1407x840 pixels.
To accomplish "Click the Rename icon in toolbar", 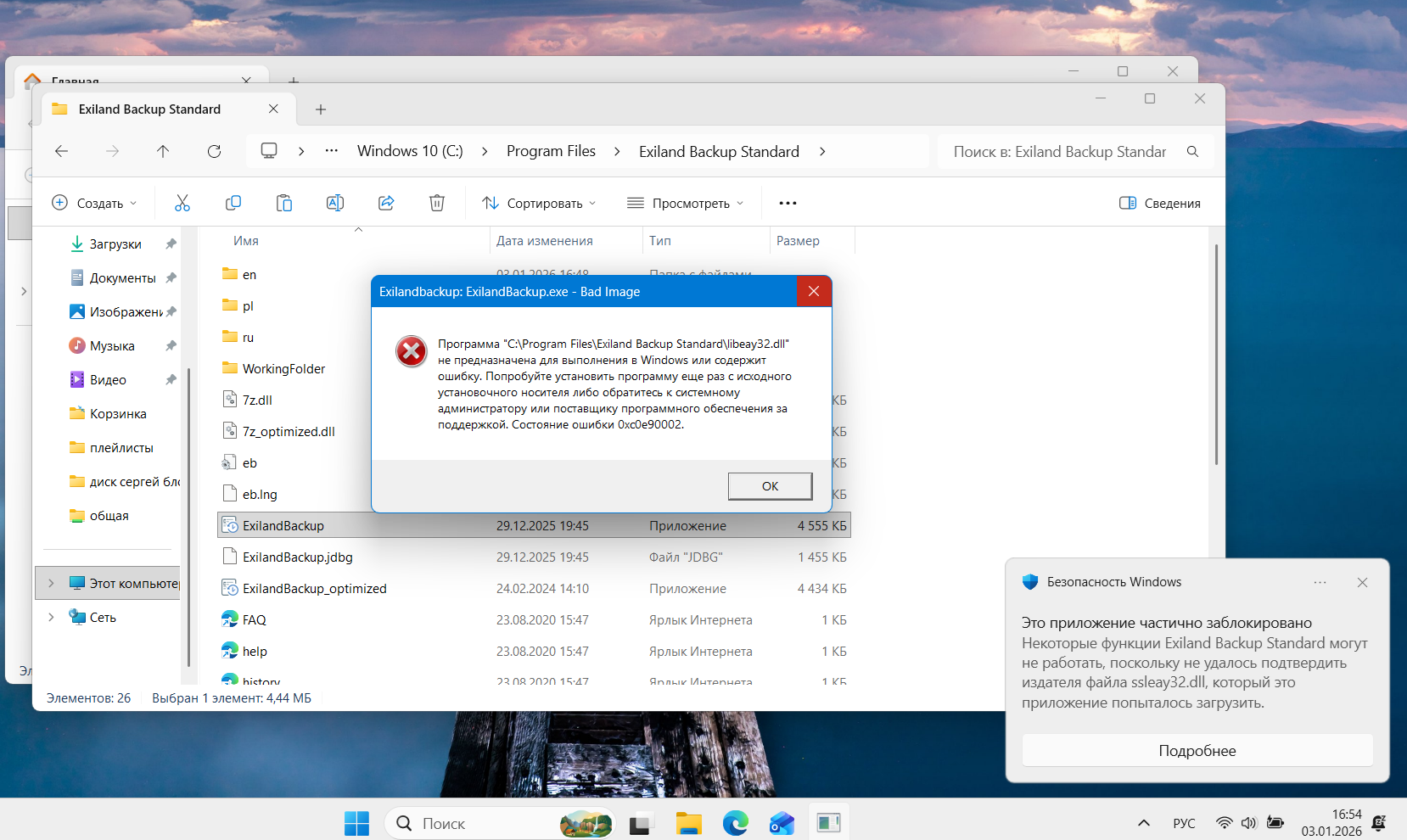I will [335, 203].
